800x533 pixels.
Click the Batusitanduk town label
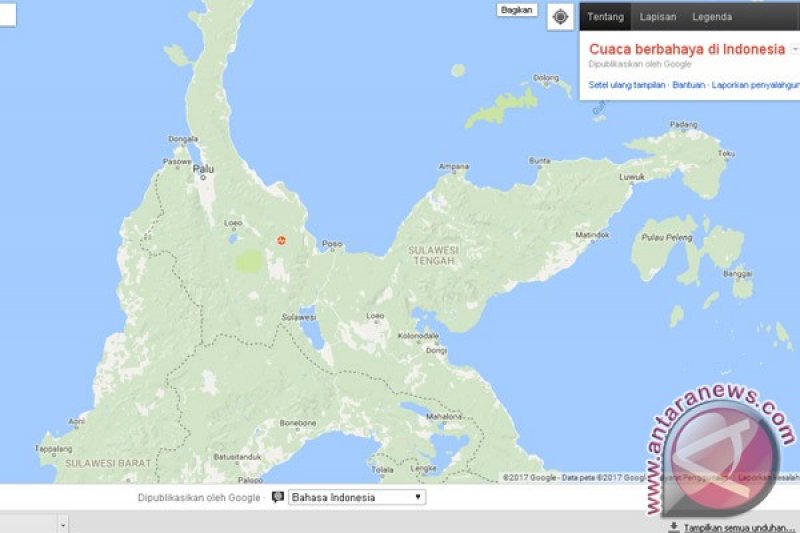237,456
